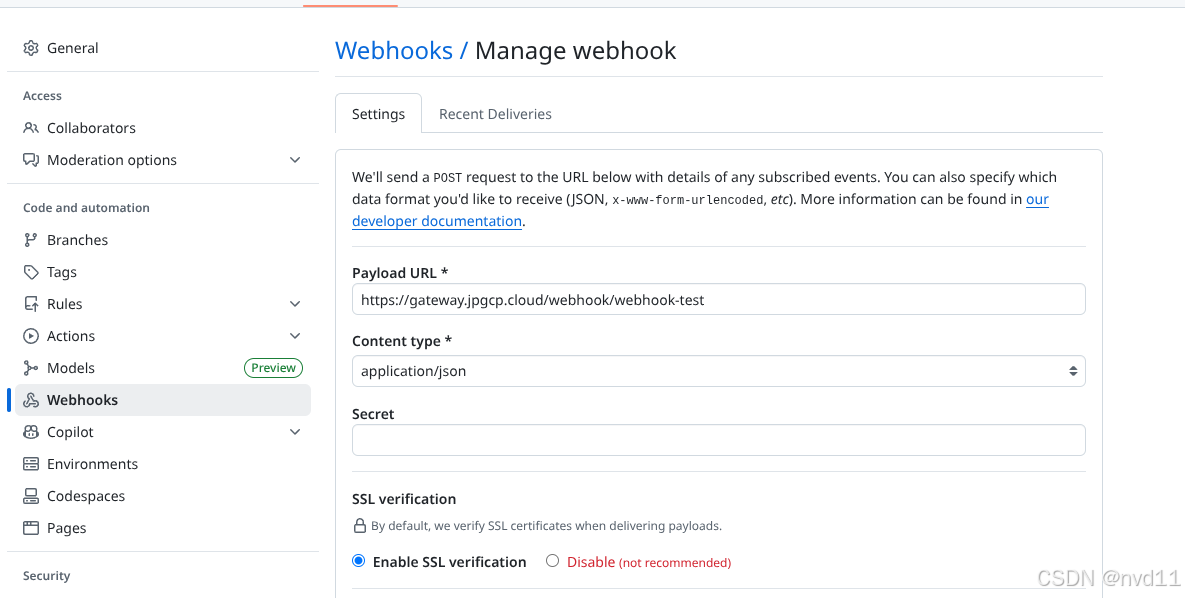
Task: Go to the Branches settings
Action: point(162,240)
